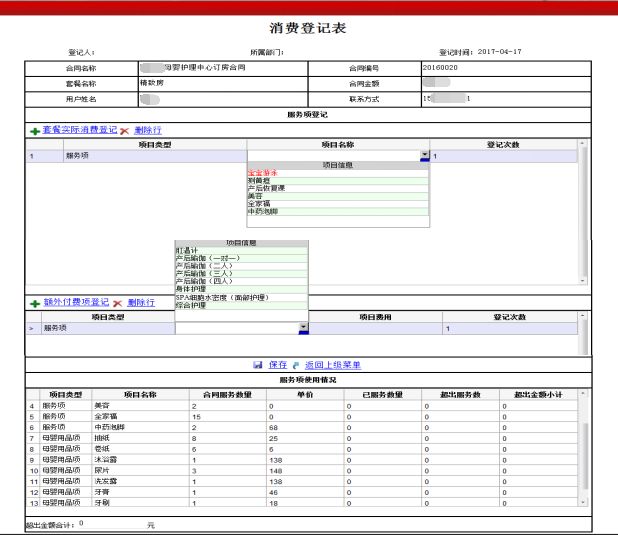The image size is (618, 535).
Task: Click the 项目费用 cell in the extra-fee grid
Action: coord(375,328)
